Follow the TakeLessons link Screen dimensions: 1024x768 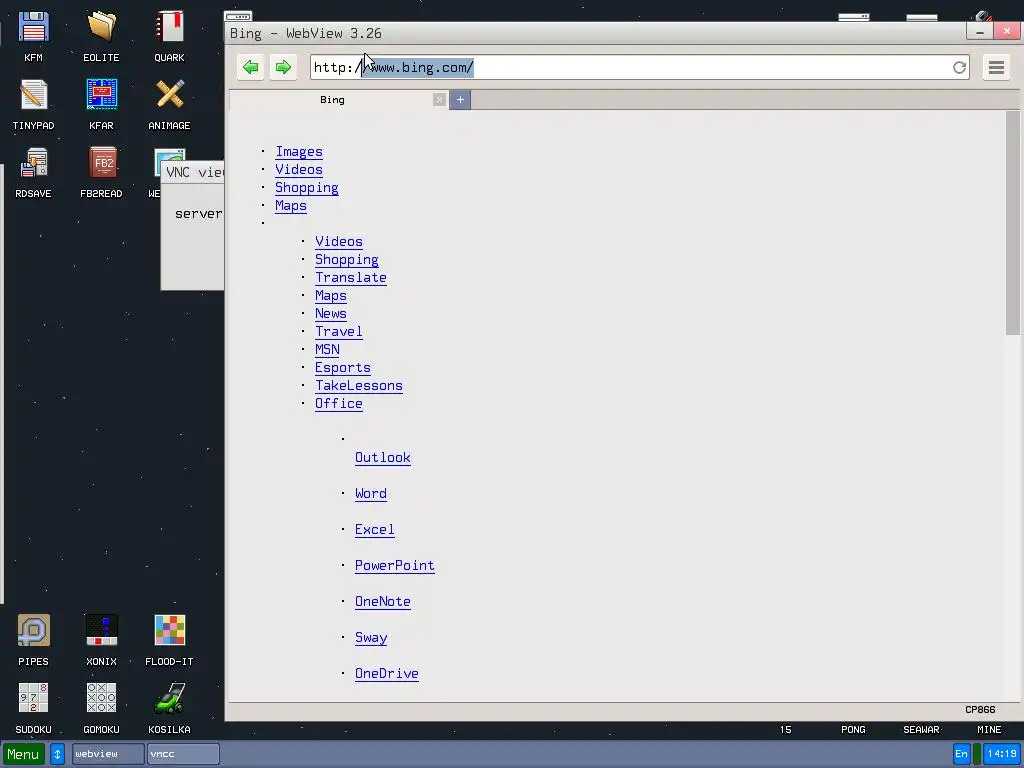pyautogui.click(x=359, y=386)
